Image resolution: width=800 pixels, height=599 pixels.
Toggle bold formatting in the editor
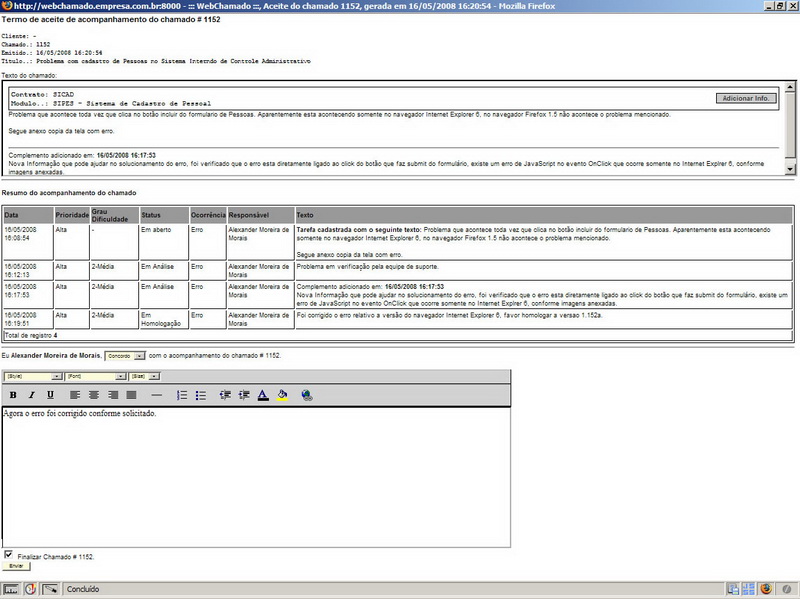[13, 395]
